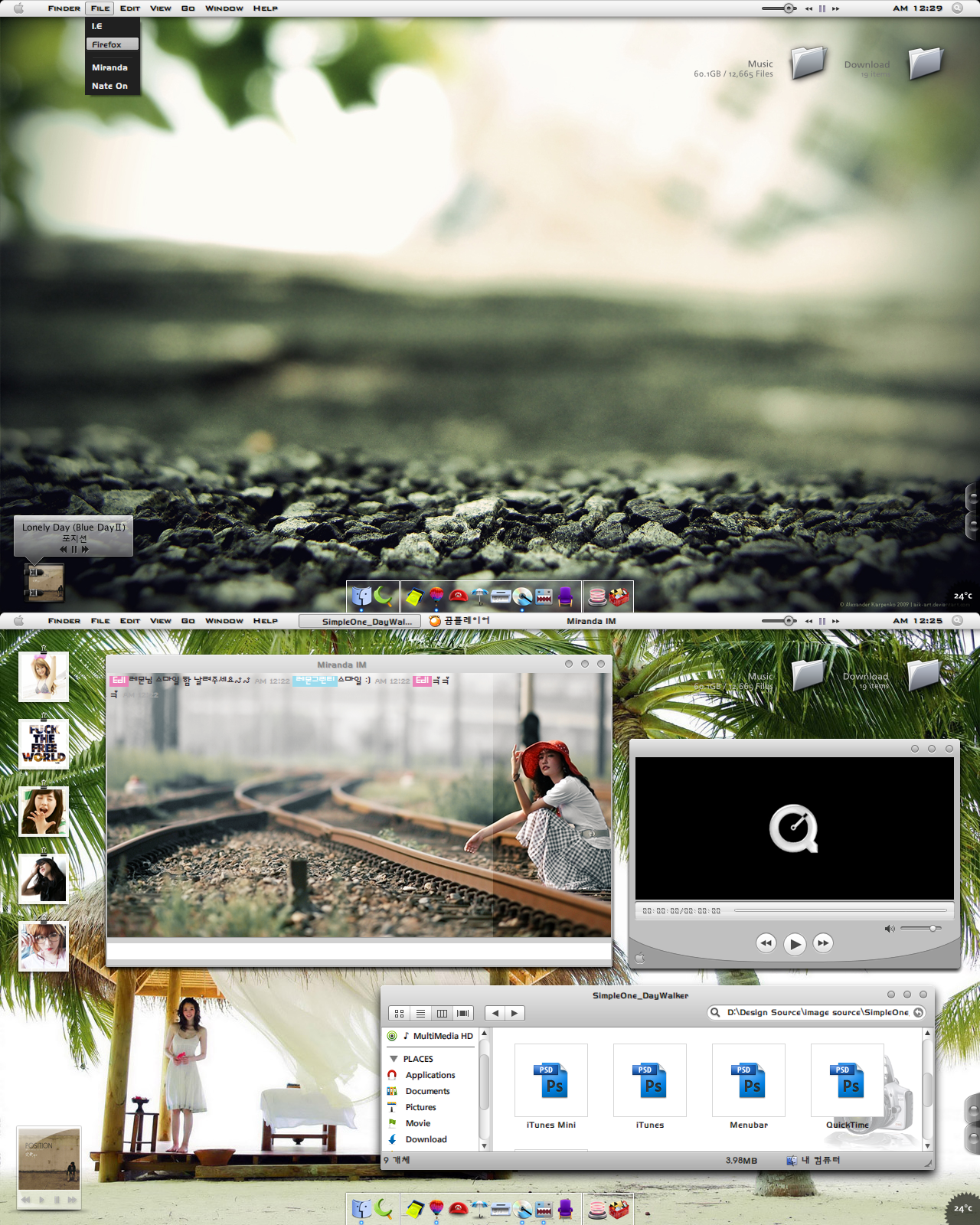980x1225 pixels.
Task: Collapse the PLACES section triangle
Action: 394,1059
